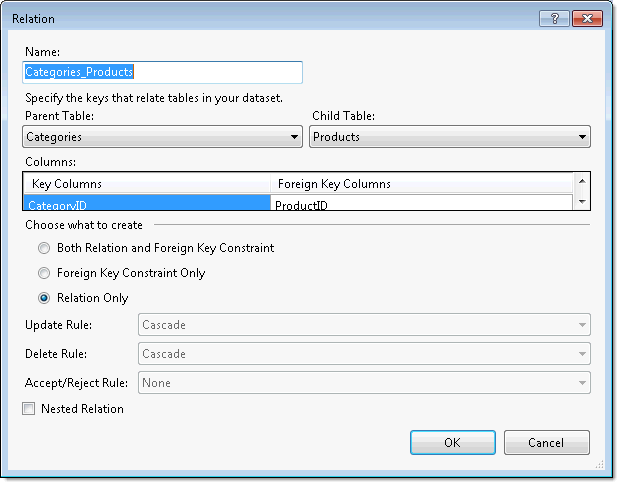Expand the Delete Rule dropdown
The width and height of the screenshot is (619, 484).
(363, 354)
